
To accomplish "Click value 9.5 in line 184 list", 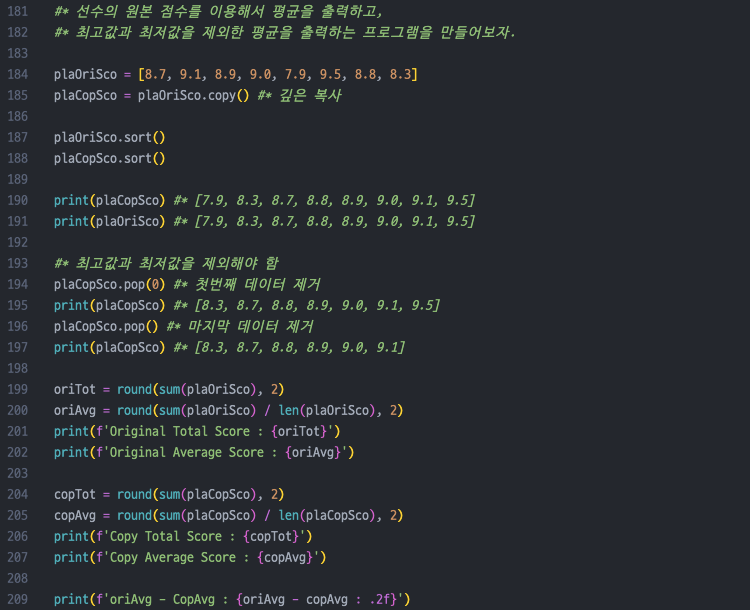I will point(331,74).
